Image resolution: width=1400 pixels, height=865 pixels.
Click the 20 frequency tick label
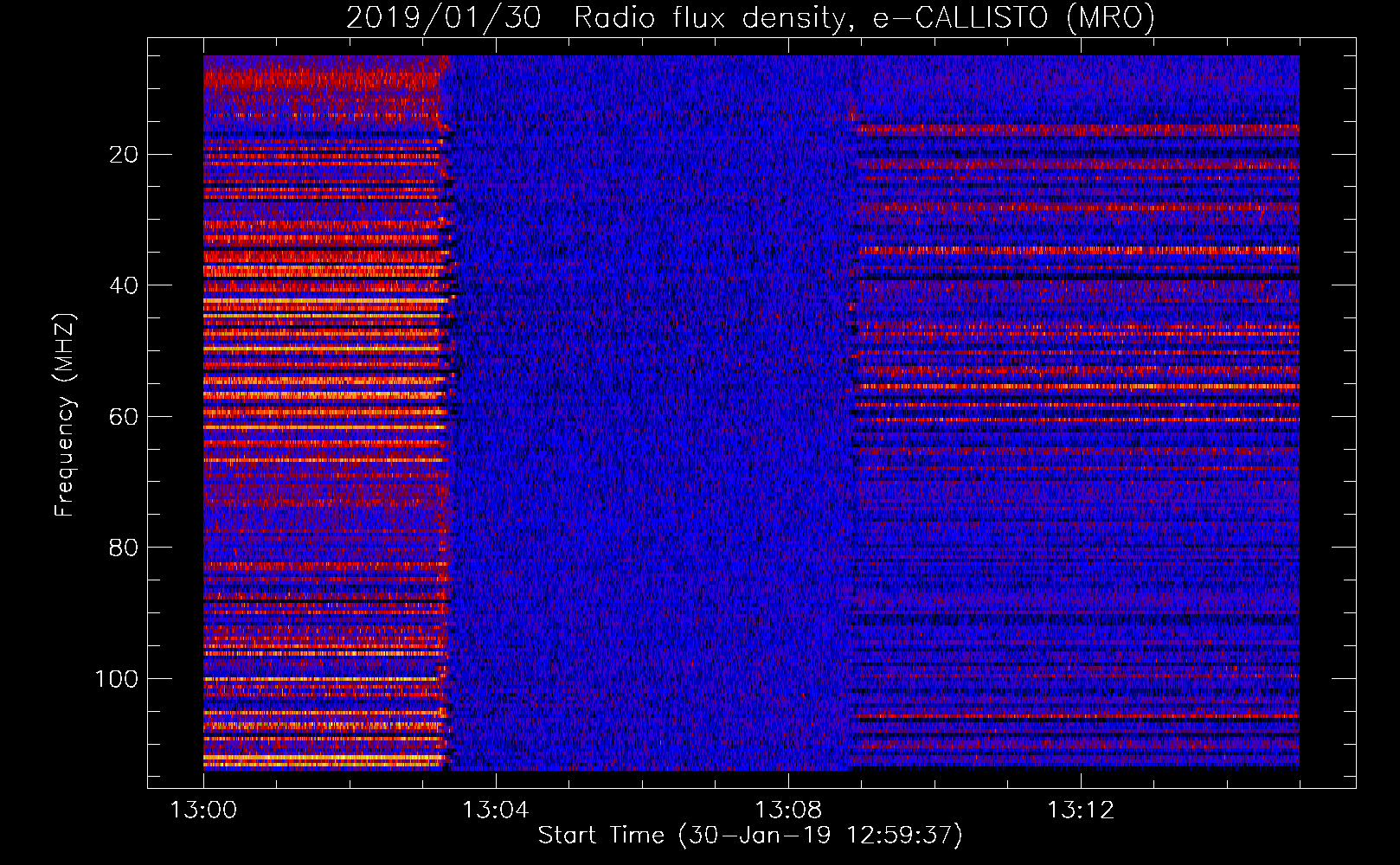(125, 155)
